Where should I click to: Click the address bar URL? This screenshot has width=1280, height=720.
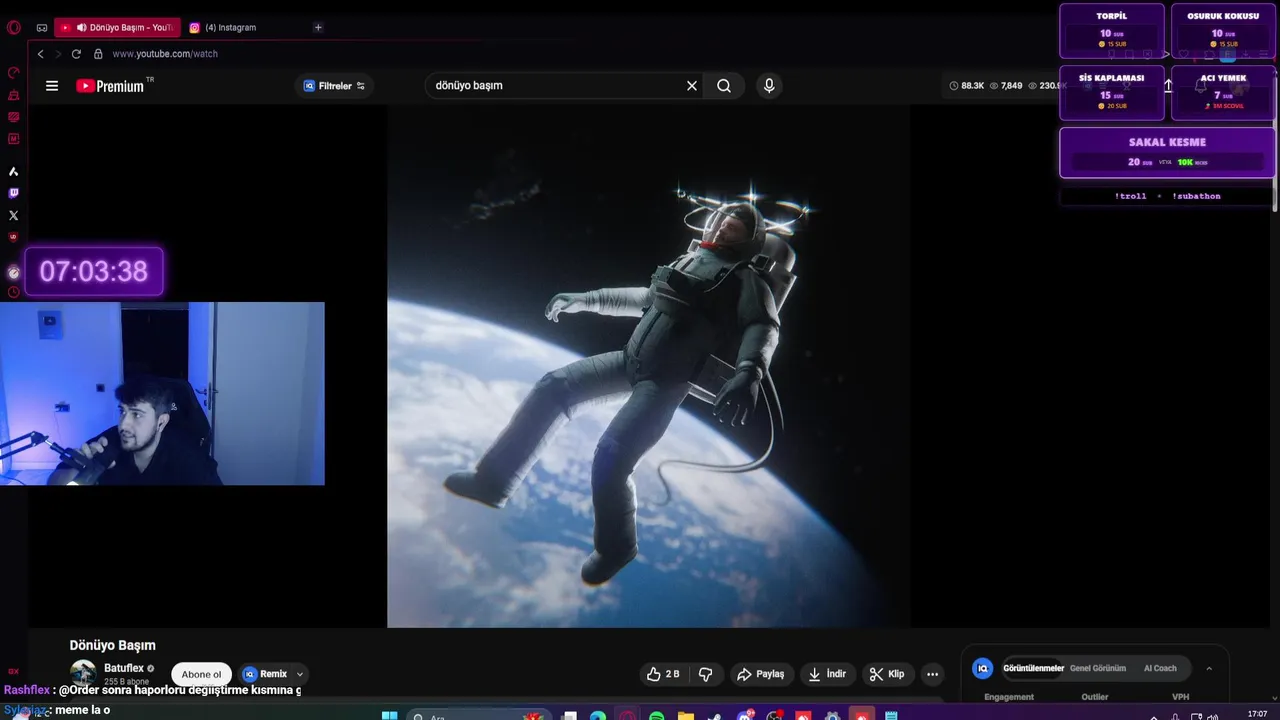165,54
